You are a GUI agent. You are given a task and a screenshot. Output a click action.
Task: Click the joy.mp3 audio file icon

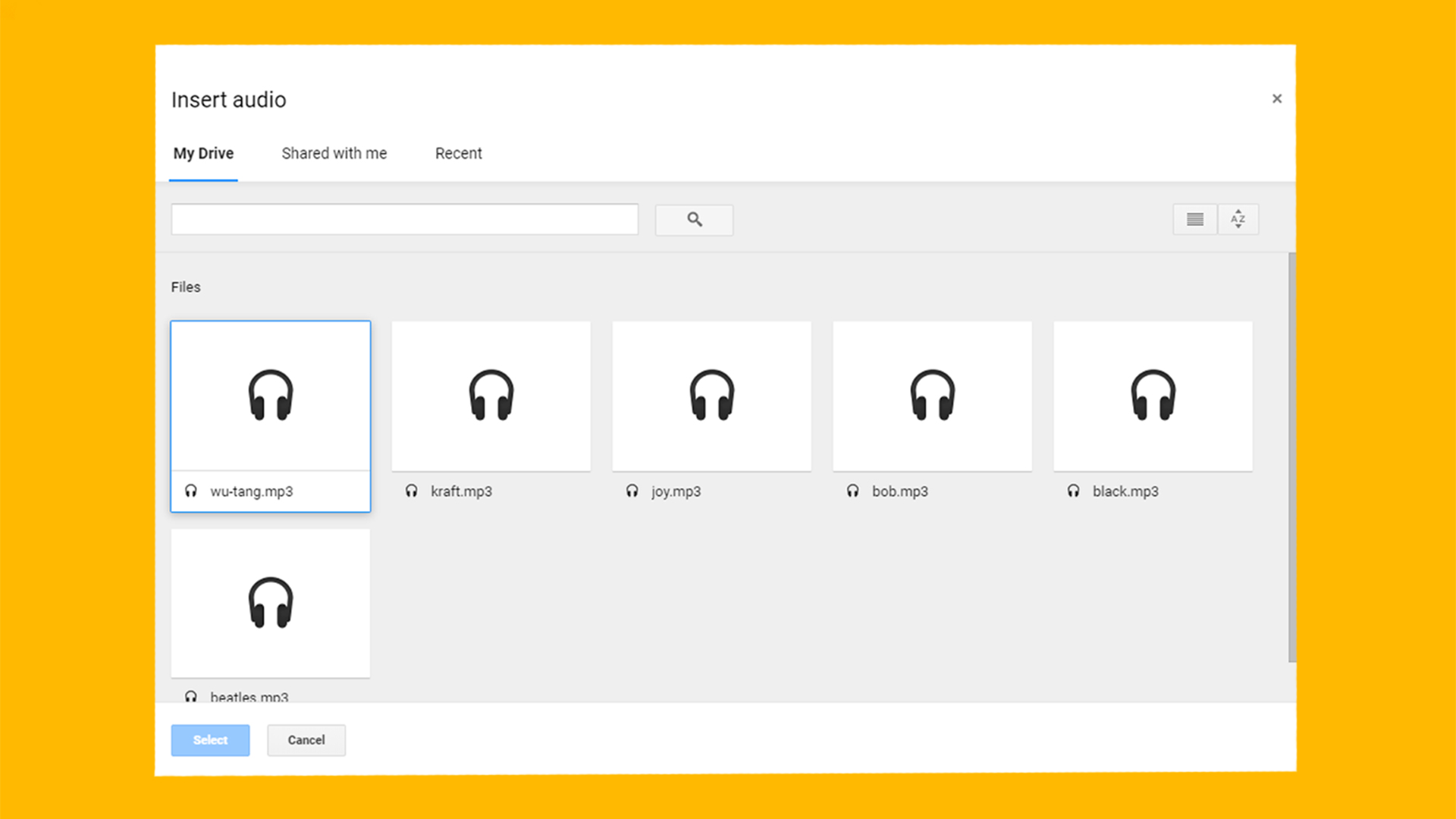[711, 394]
